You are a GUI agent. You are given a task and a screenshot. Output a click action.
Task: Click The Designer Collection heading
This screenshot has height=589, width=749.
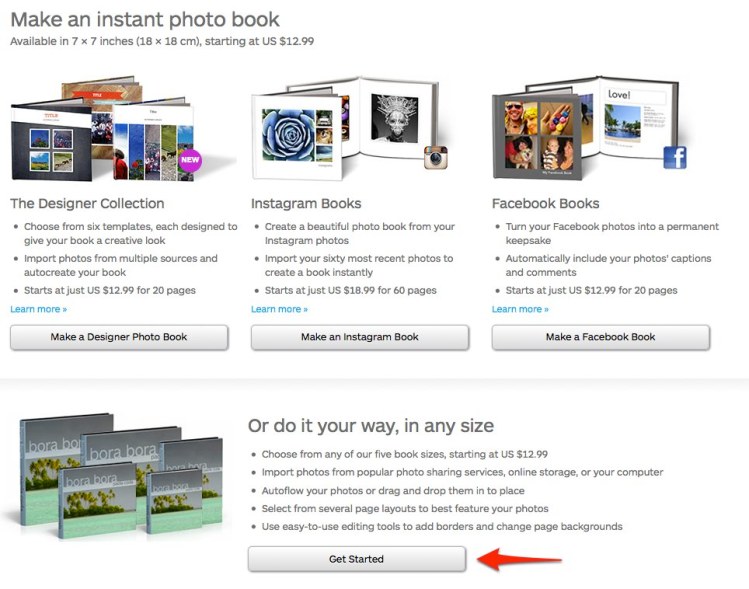[87, 203]
